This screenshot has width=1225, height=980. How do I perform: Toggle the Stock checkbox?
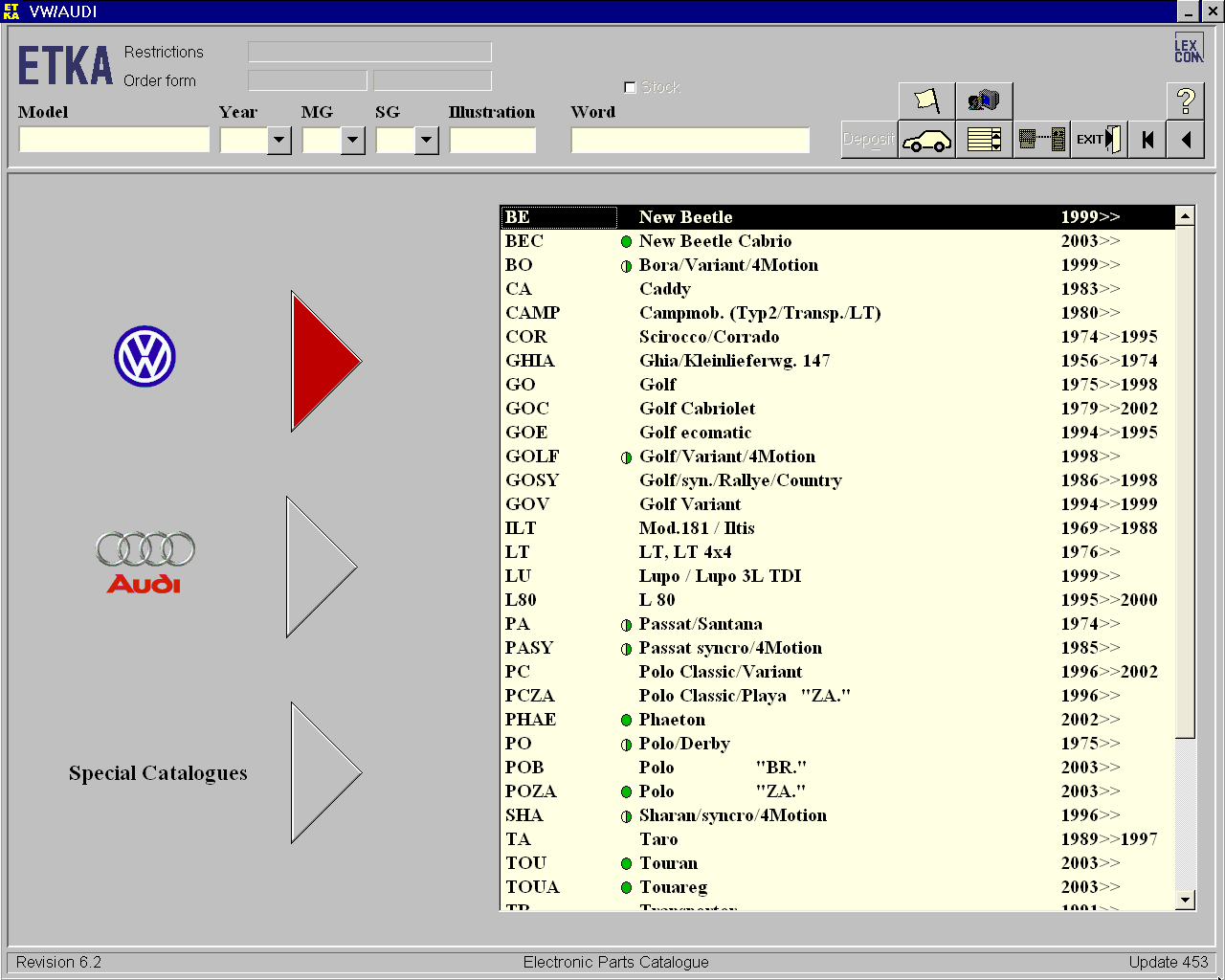click(x=630, y=87)
